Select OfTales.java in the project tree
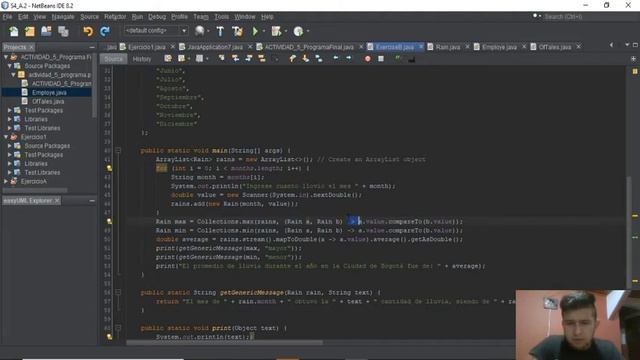The height and width of the screenshot is (360, 640). pos(48,101)
